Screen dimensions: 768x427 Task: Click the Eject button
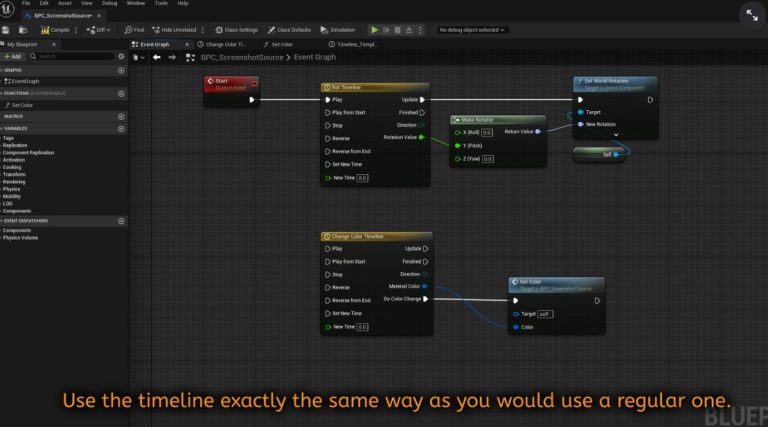pyautogui.click(x=409, y=30)
